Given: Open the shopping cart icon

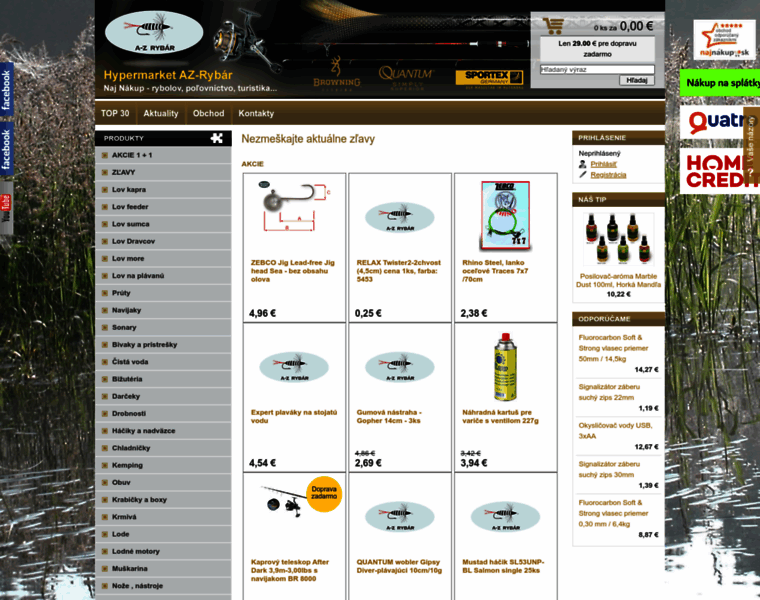Looking at the screenshot, I should click(x=553, y=25).
